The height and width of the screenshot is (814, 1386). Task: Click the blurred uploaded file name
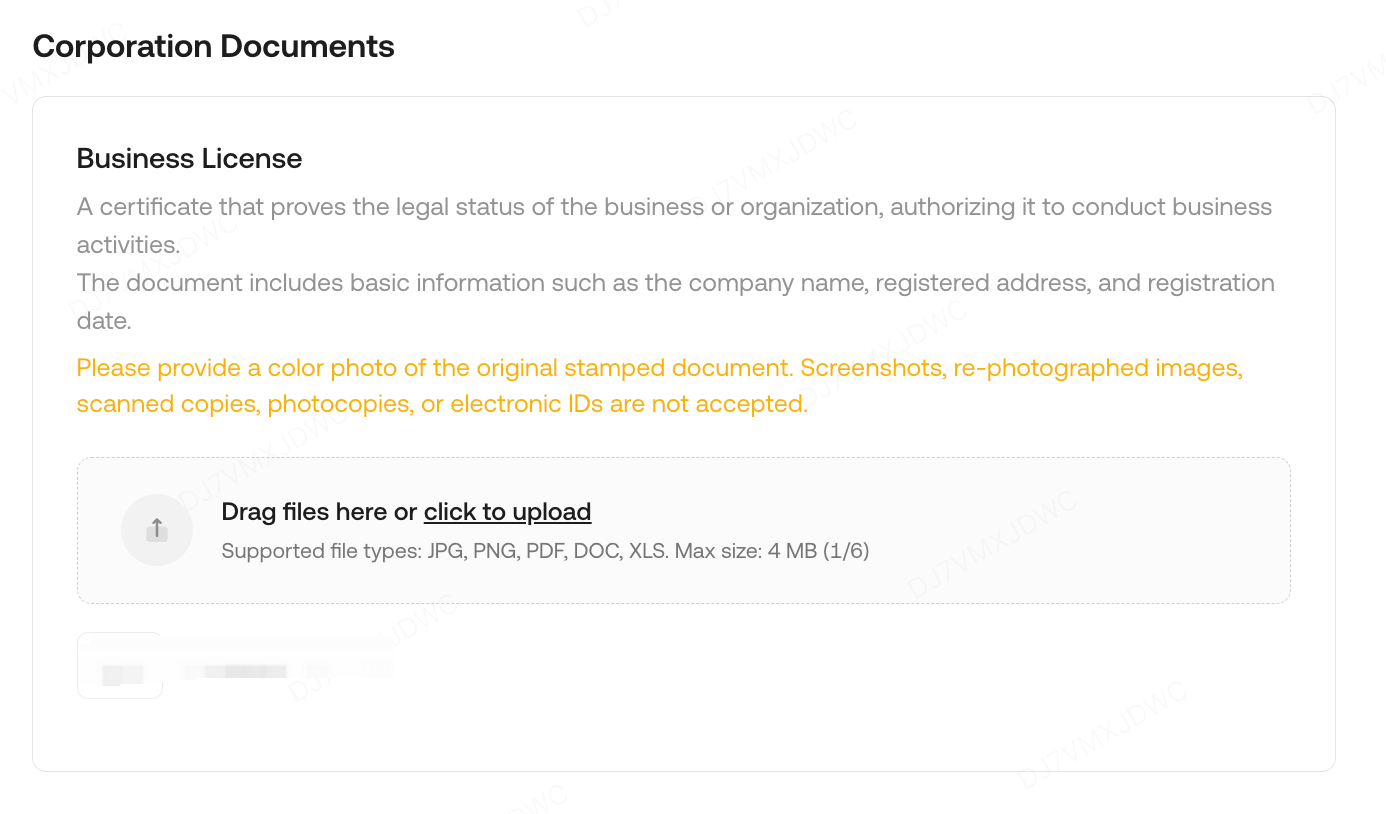(245, 671)
